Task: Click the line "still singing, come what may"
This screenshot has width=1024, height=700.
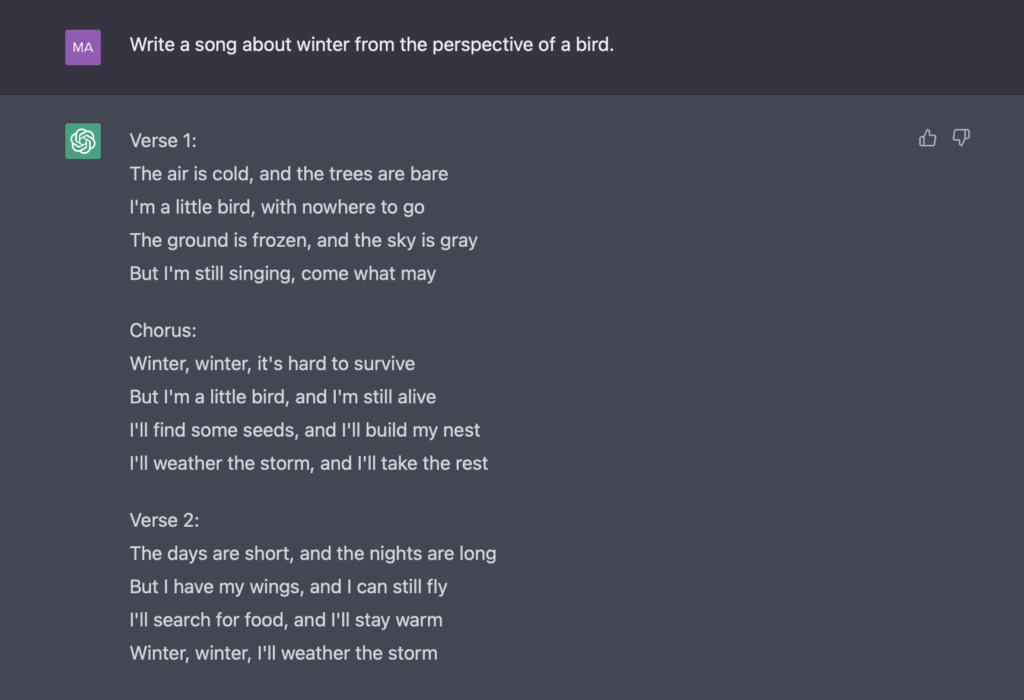Action: pos(282,273)
